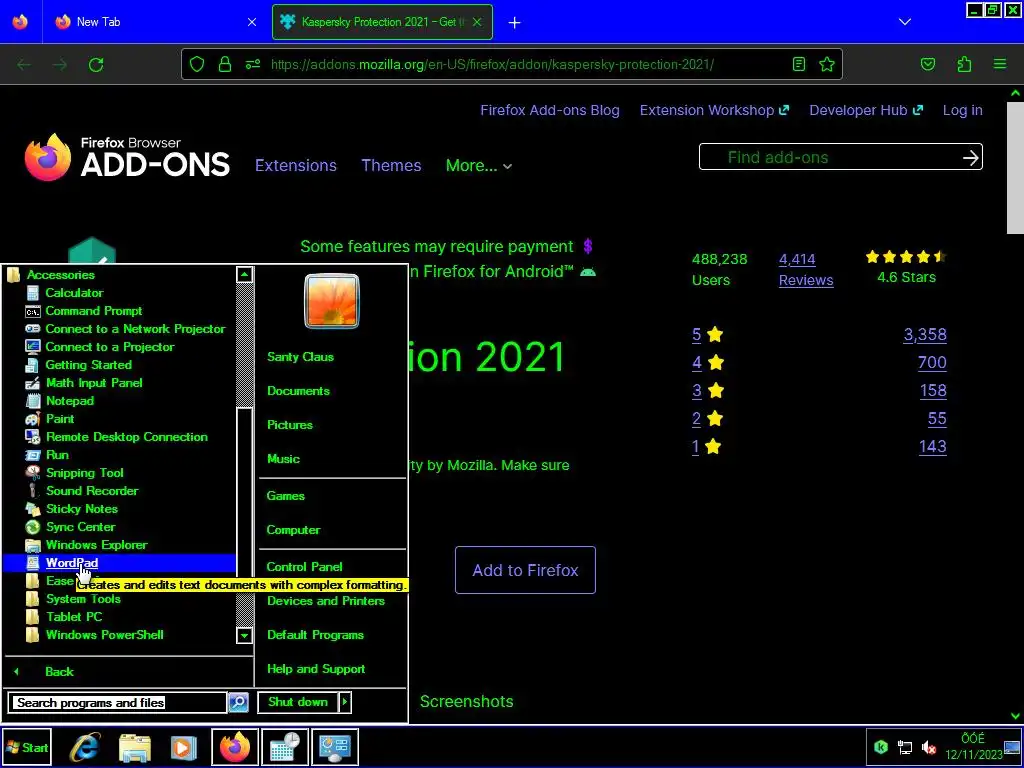
Task: Open Internet Explorer from the taskbar
Action: point(85,747)
